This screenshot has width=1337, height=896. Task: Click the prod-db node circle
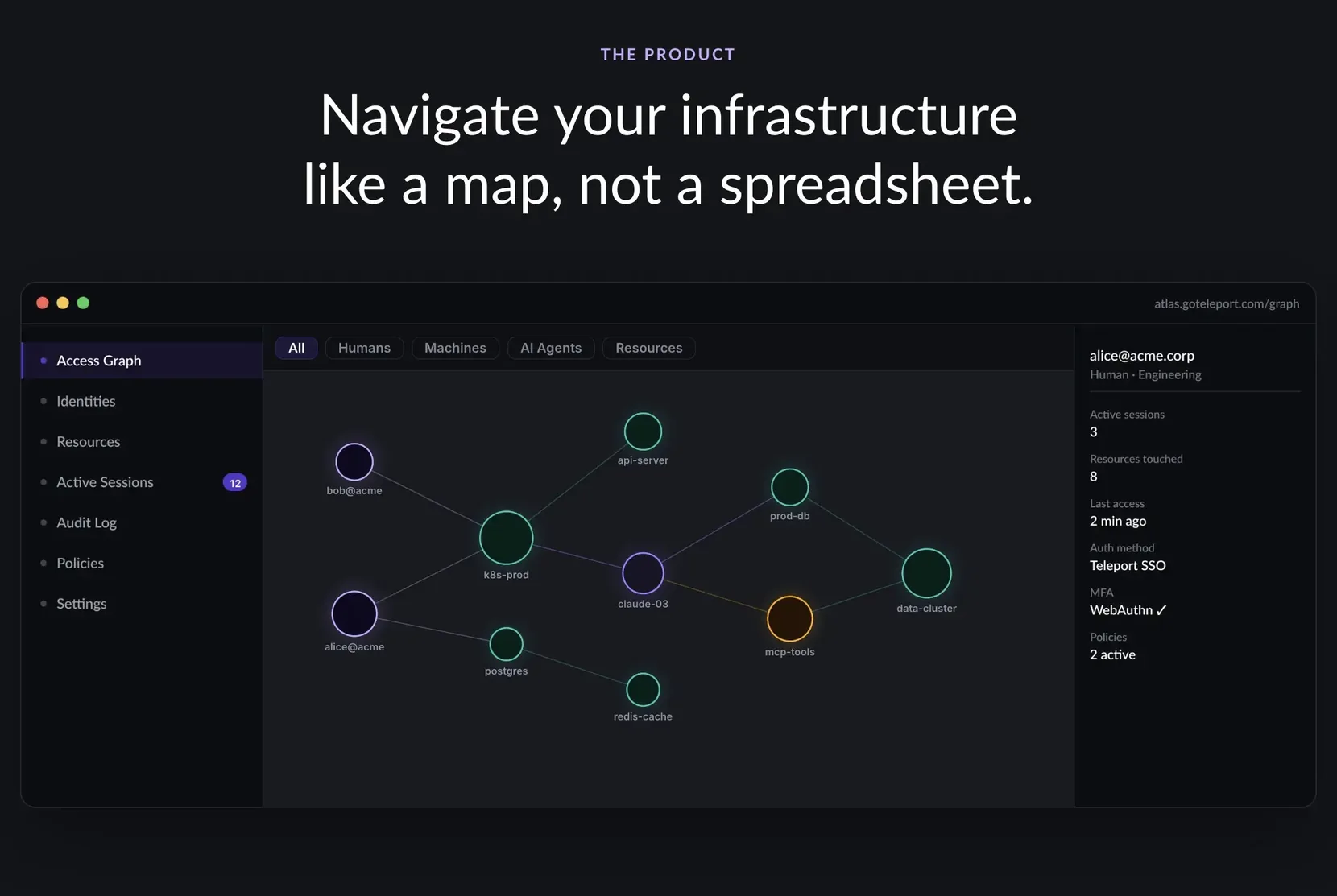coord(789,487)
